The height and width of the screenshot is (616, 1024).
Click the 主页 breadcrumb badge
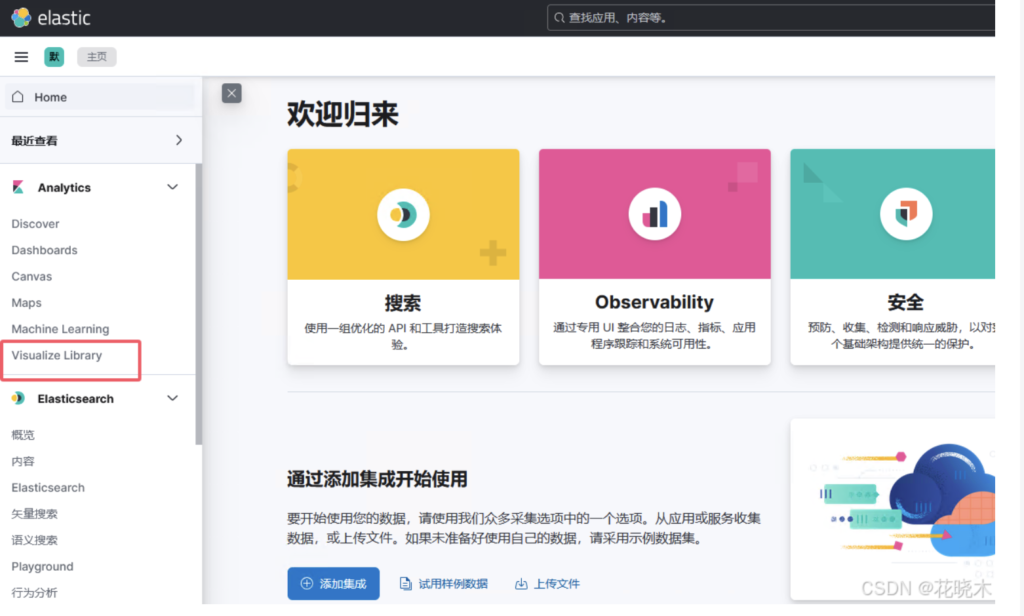[x=97, y=57]
